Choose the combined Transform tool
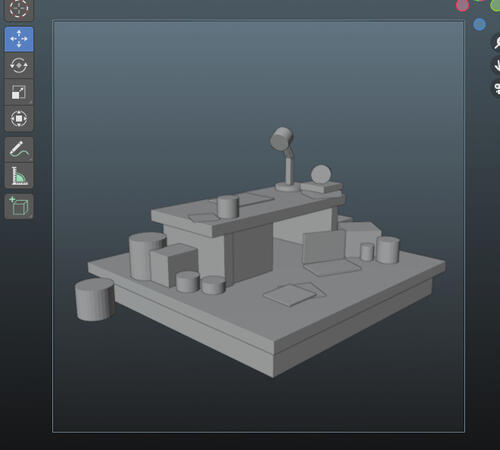Viewport: 500px width, 450px height. pyautogui.click(x=19, y=119)
